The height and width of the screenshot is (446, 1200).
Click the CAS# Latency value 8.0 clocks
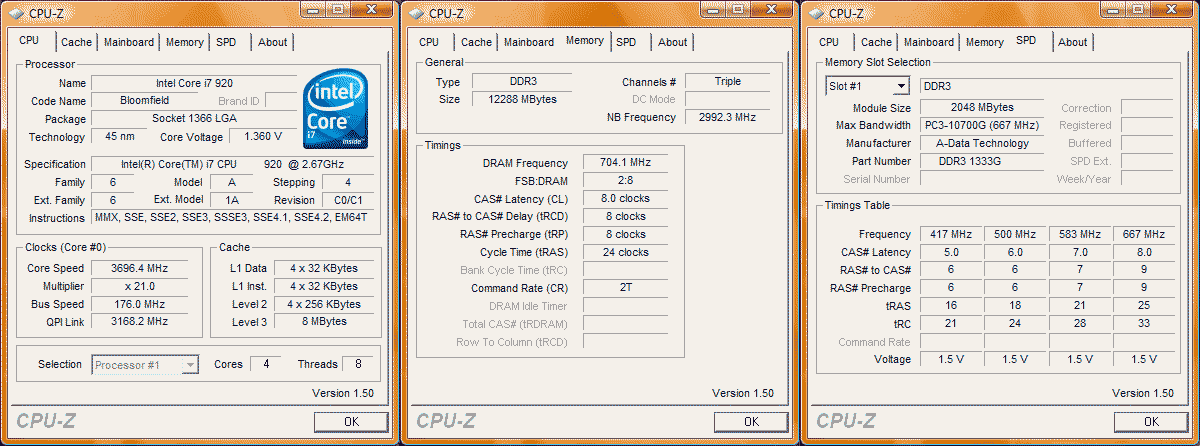click(626, 199)
